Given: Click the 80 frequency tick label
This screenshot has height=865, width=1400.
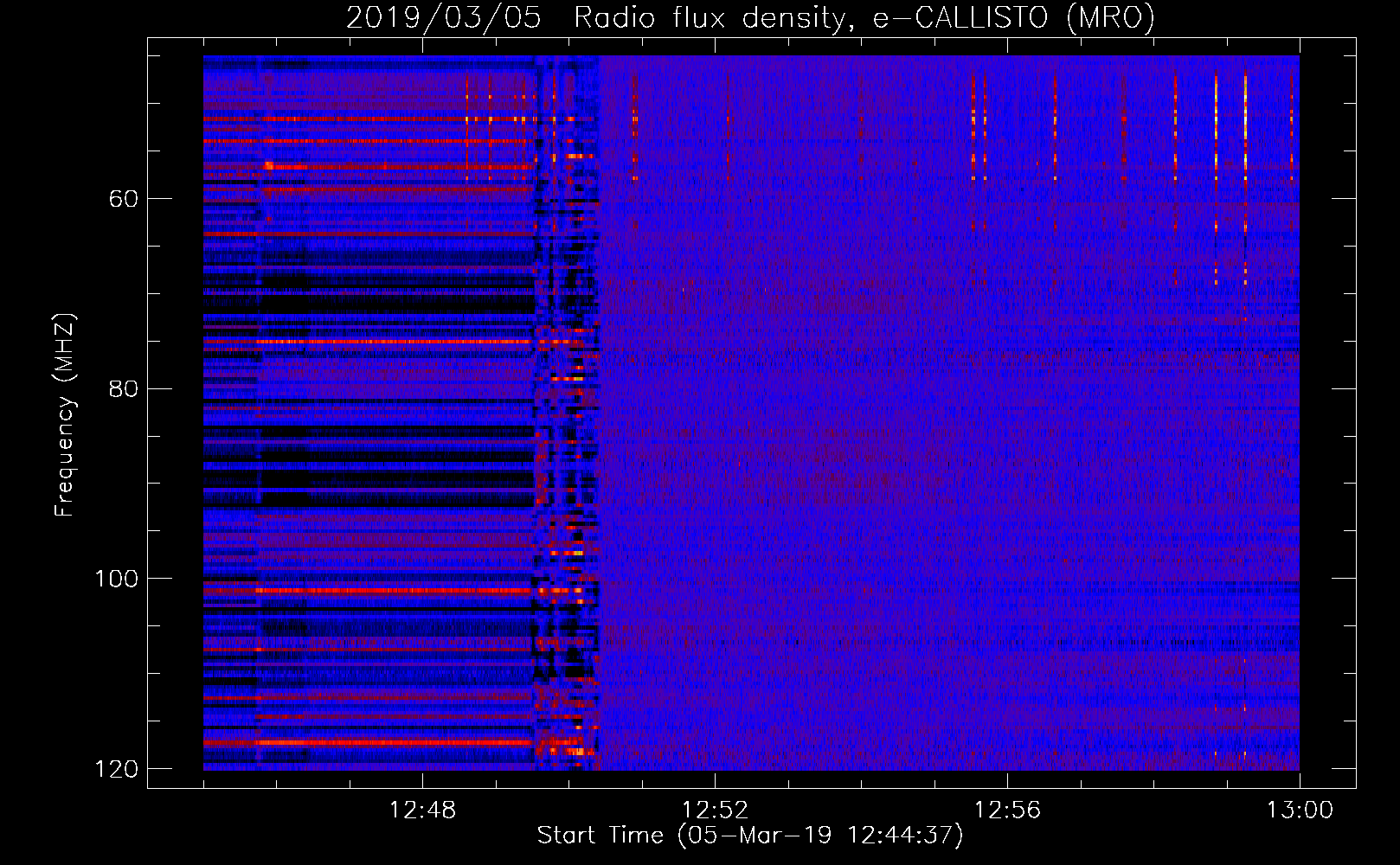Looking at the screenshot, I should coord(124,389).
